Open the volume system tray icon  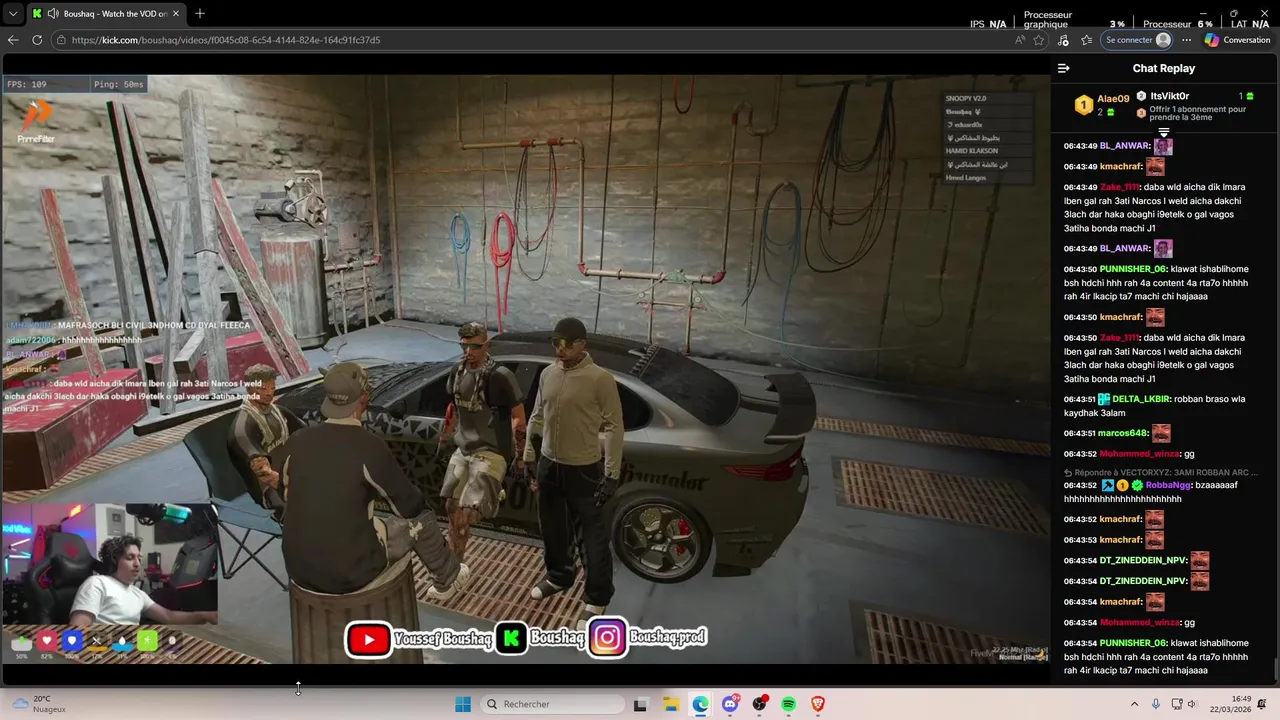(1191, 704)
